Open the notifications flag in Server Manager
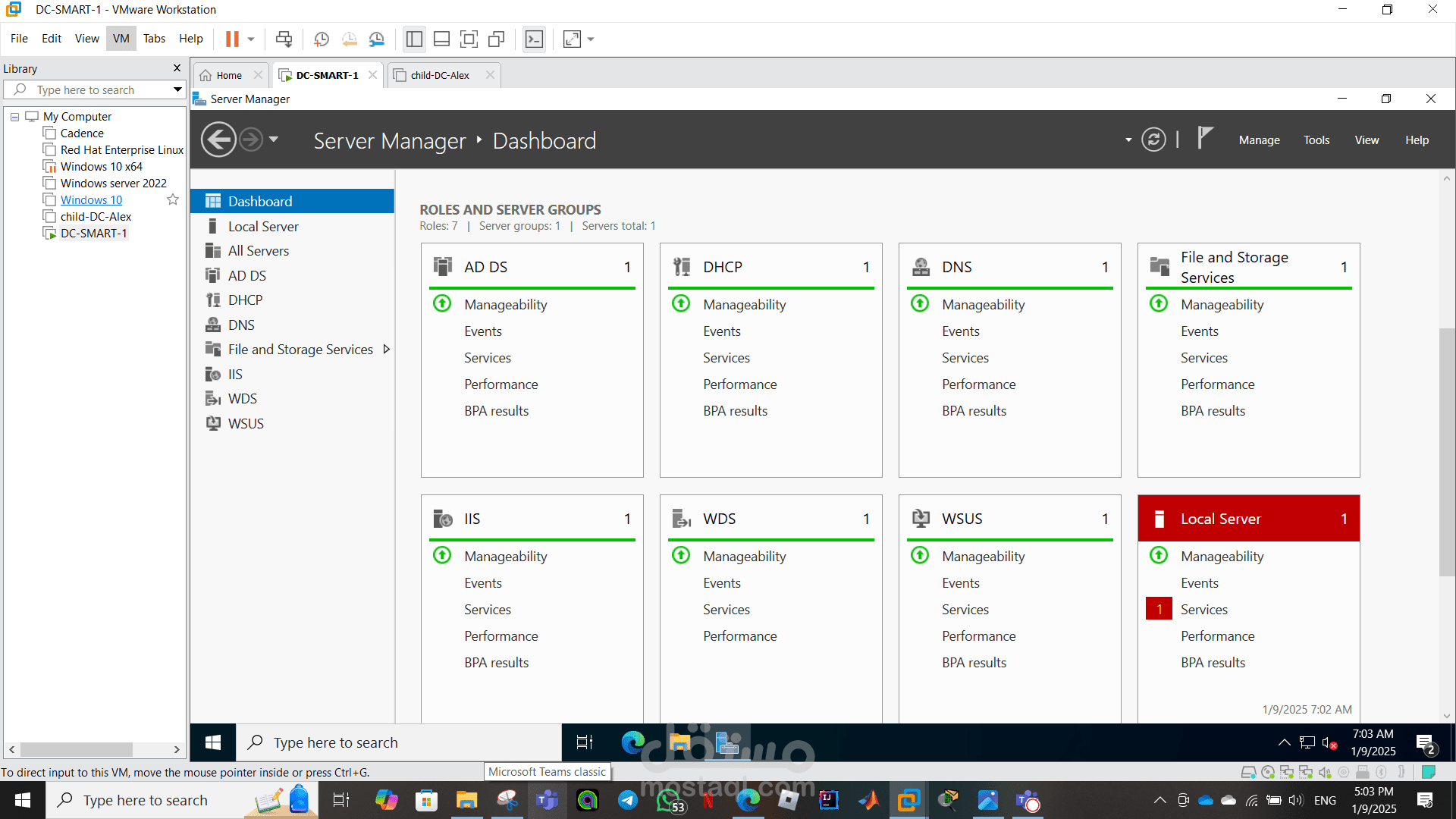This screenshot has height=819, width=1456. click(1205, 138)
